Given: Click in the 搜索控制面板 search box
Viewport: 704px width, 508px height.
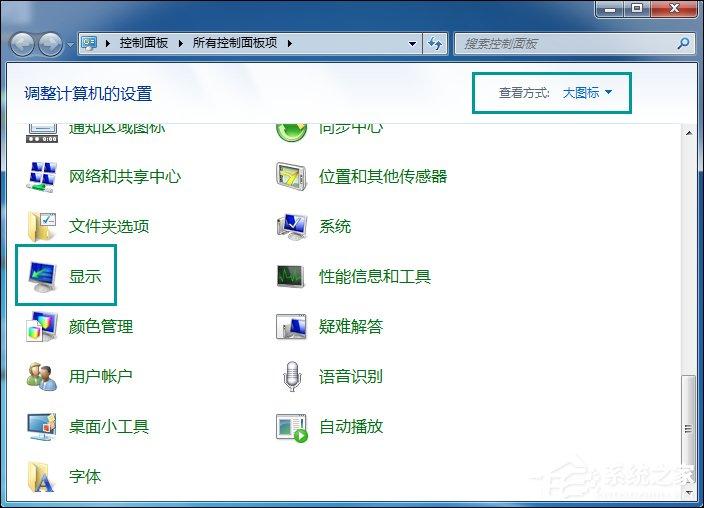Looking at the screenshot, I should [565, 44].
